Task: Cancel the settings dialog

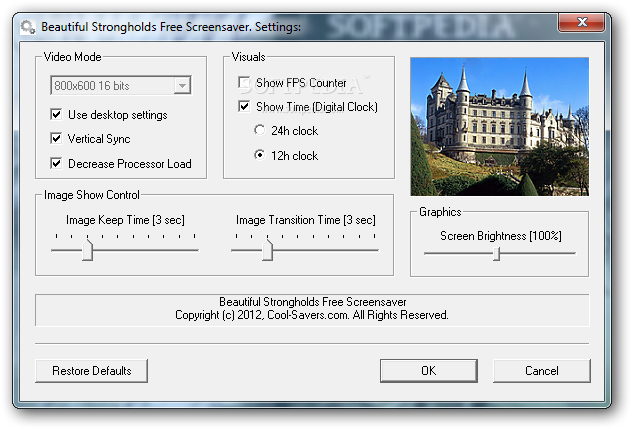Action: pyautogui.click(x=542, y=371)
